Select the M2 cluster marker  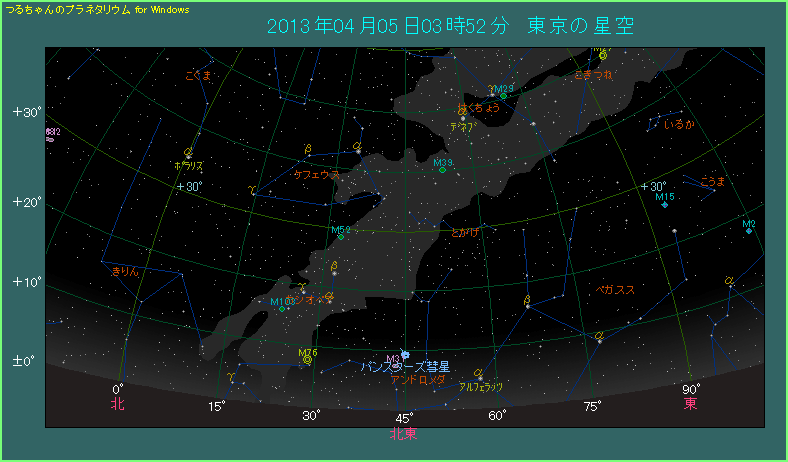tap(748, 231)
